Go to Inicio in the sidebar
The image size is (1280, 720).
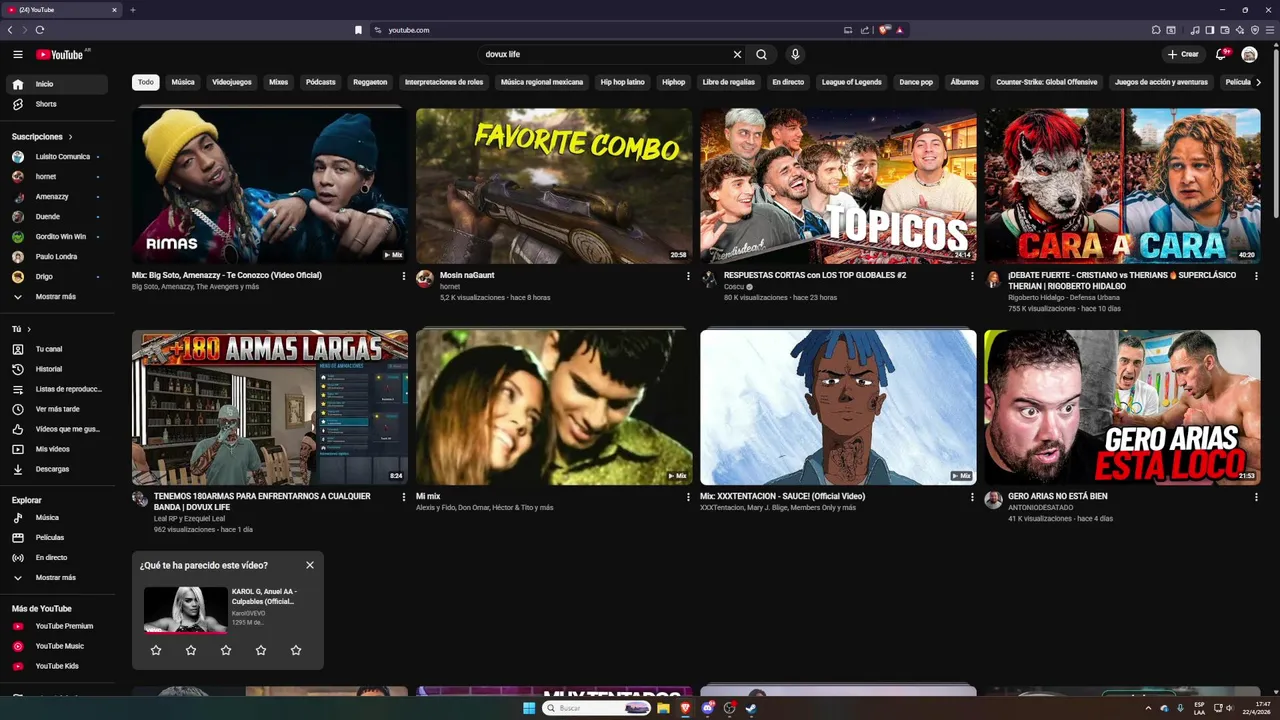point(57,84)
